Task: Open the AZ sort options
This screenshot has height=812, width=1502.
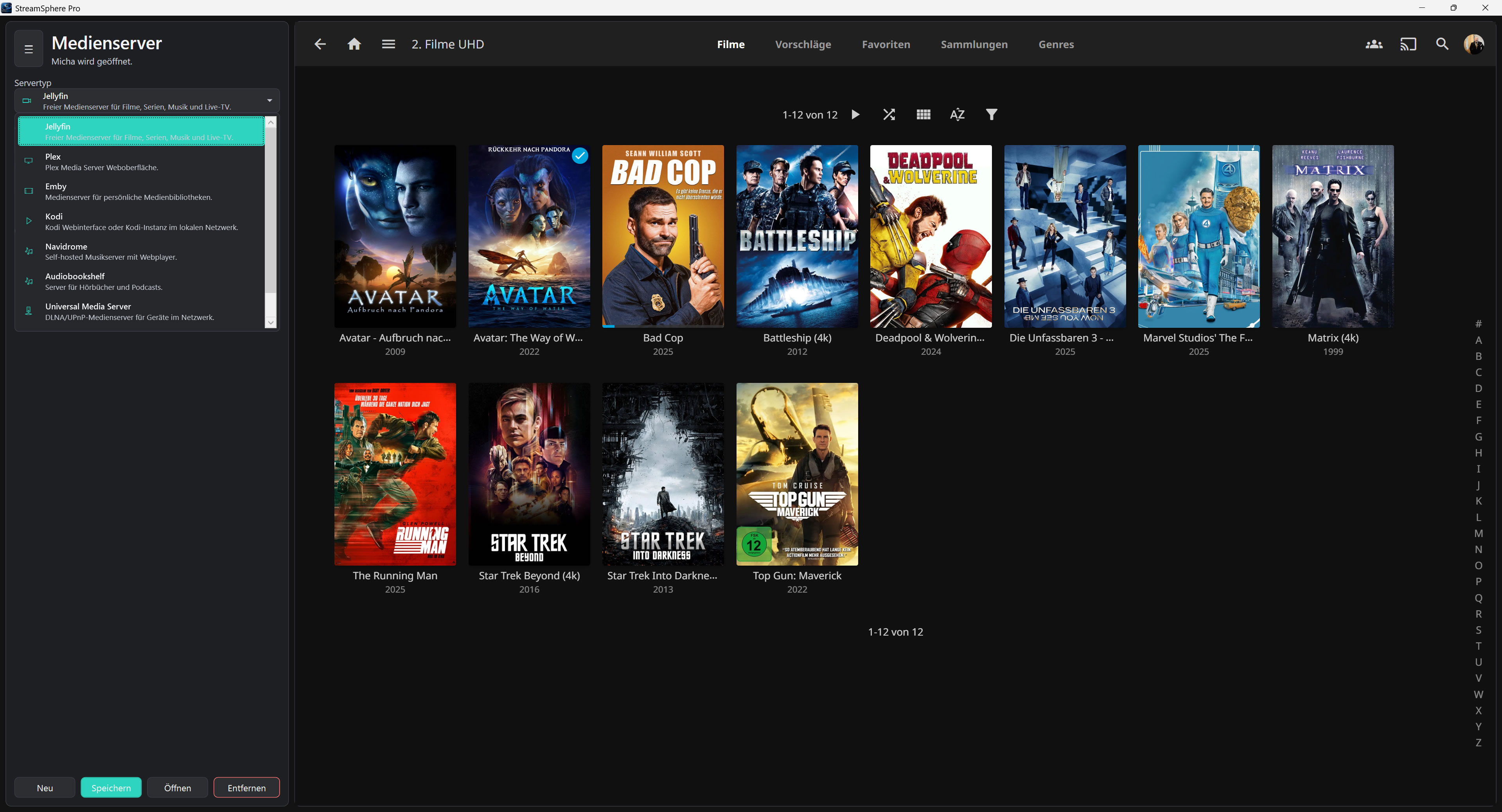Action: pos(958,114)
